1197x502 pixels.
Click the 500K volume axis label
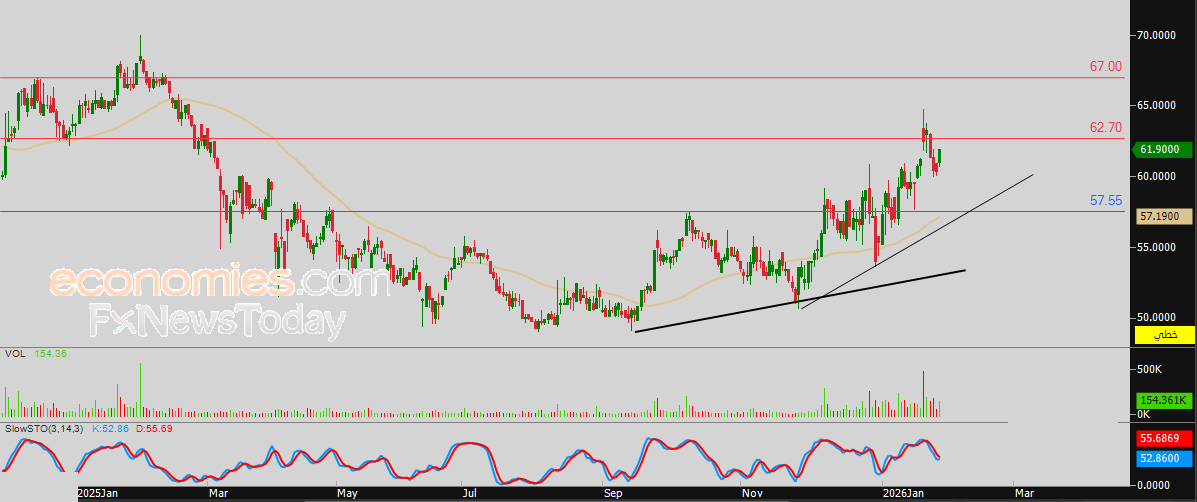click(x=1150, y=369)
